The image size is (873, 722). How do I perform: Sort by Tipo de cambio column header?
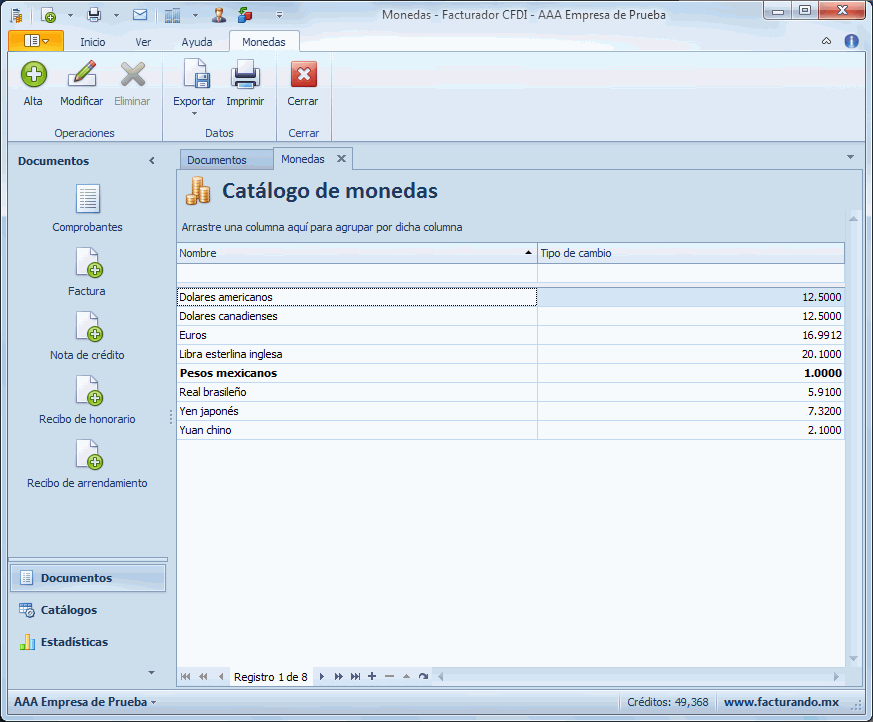(x=690, y=253)
